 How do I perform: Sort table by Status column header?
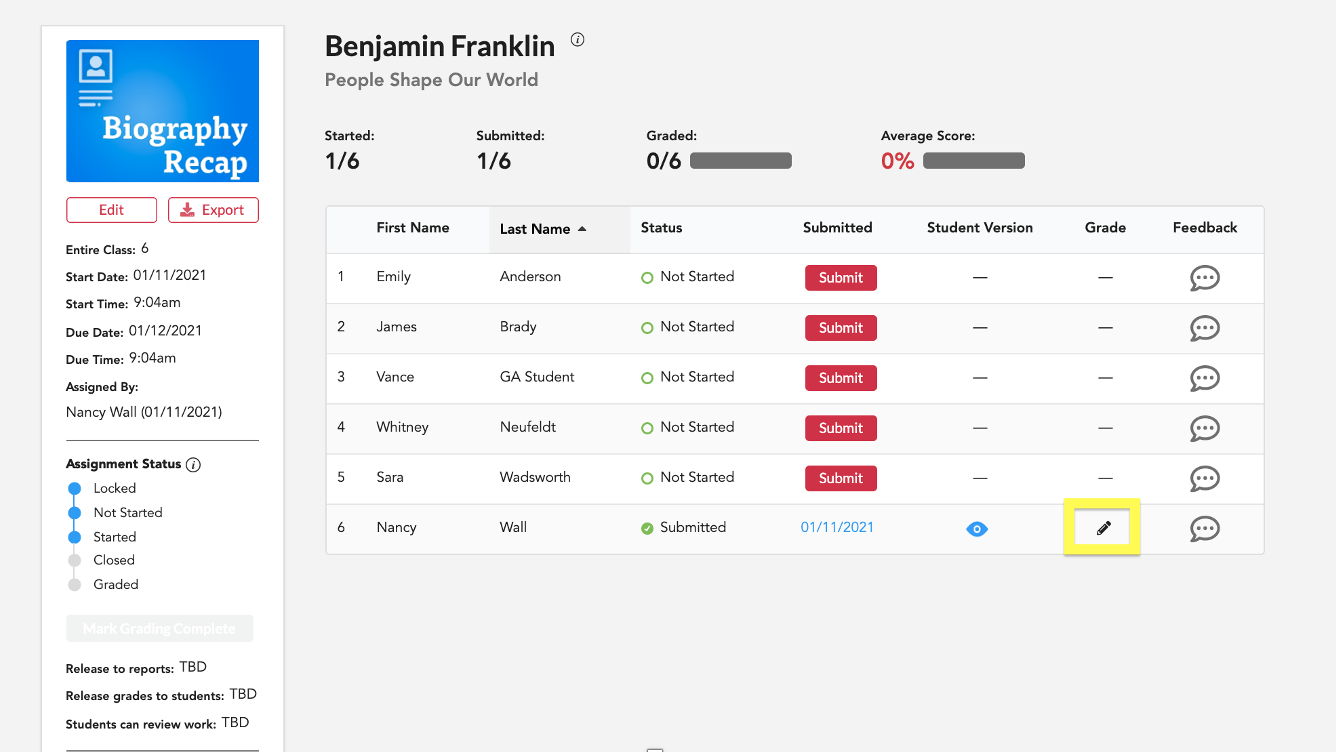tap(661, 228)
